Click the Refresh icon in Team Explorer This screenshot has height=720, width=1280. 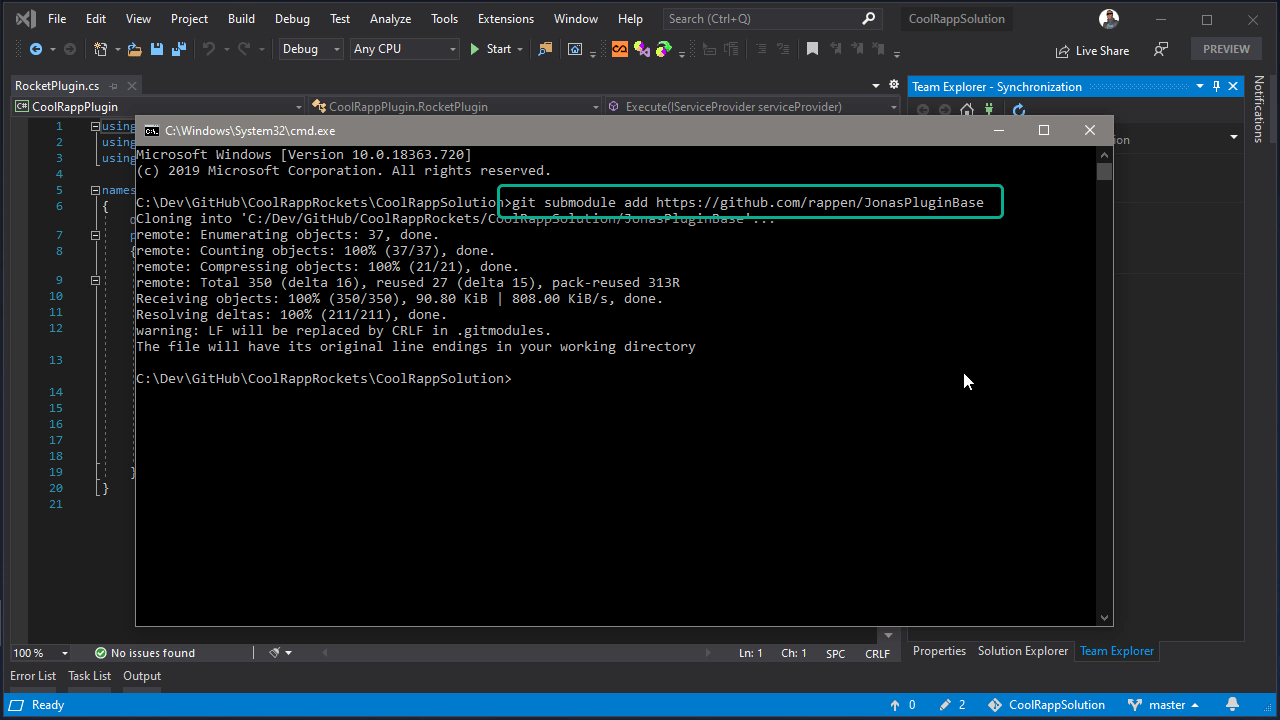pyautogui.click(x=1018, y=109)
